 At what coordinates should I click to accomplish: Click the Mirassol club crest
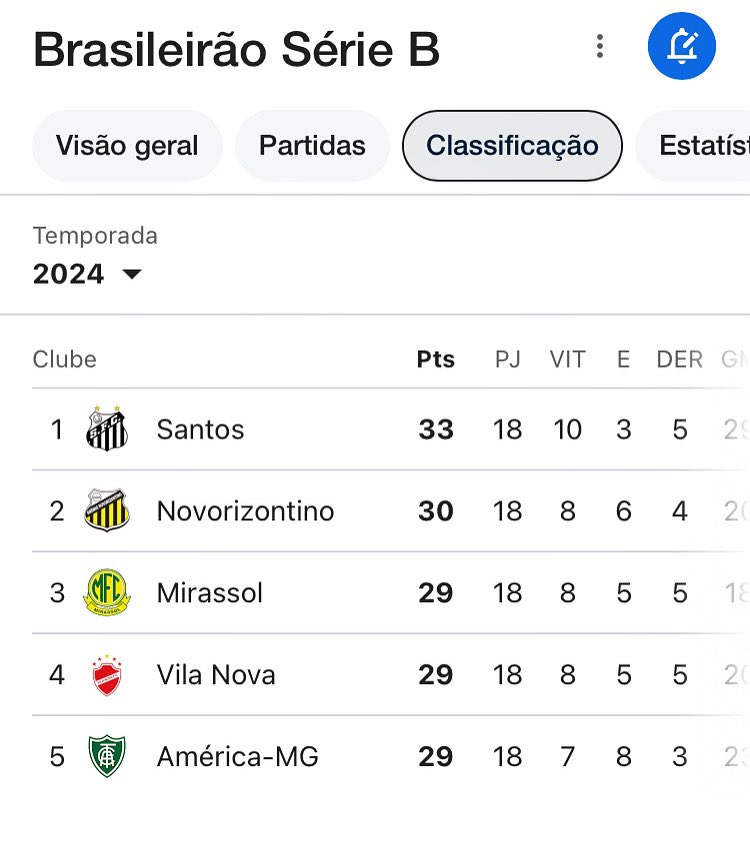coord(107,592)
